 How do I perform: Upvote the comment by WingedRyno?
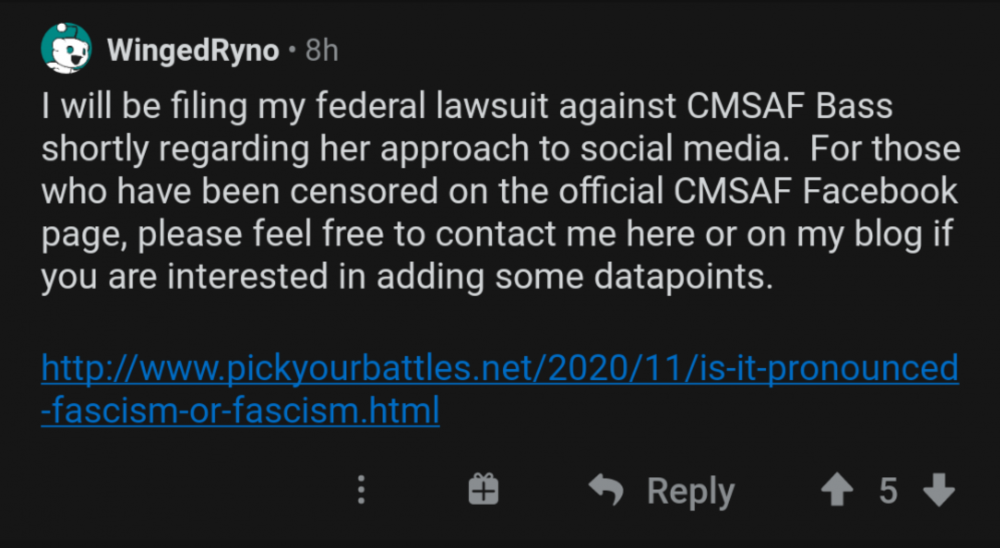834,490
